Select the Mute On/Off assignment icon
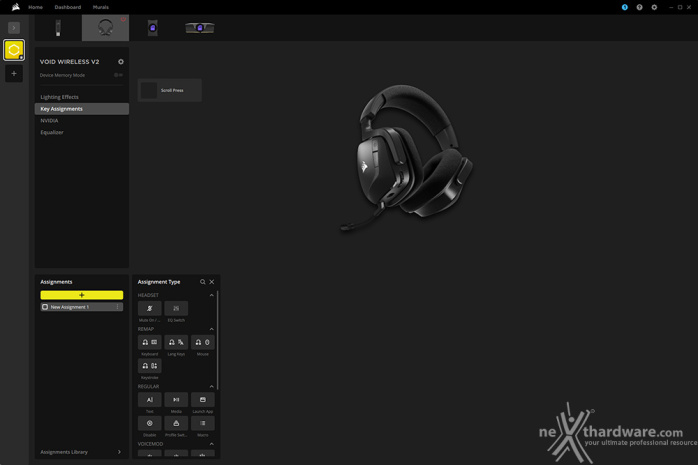Screen dimensions: 698x465 (150, 308)
